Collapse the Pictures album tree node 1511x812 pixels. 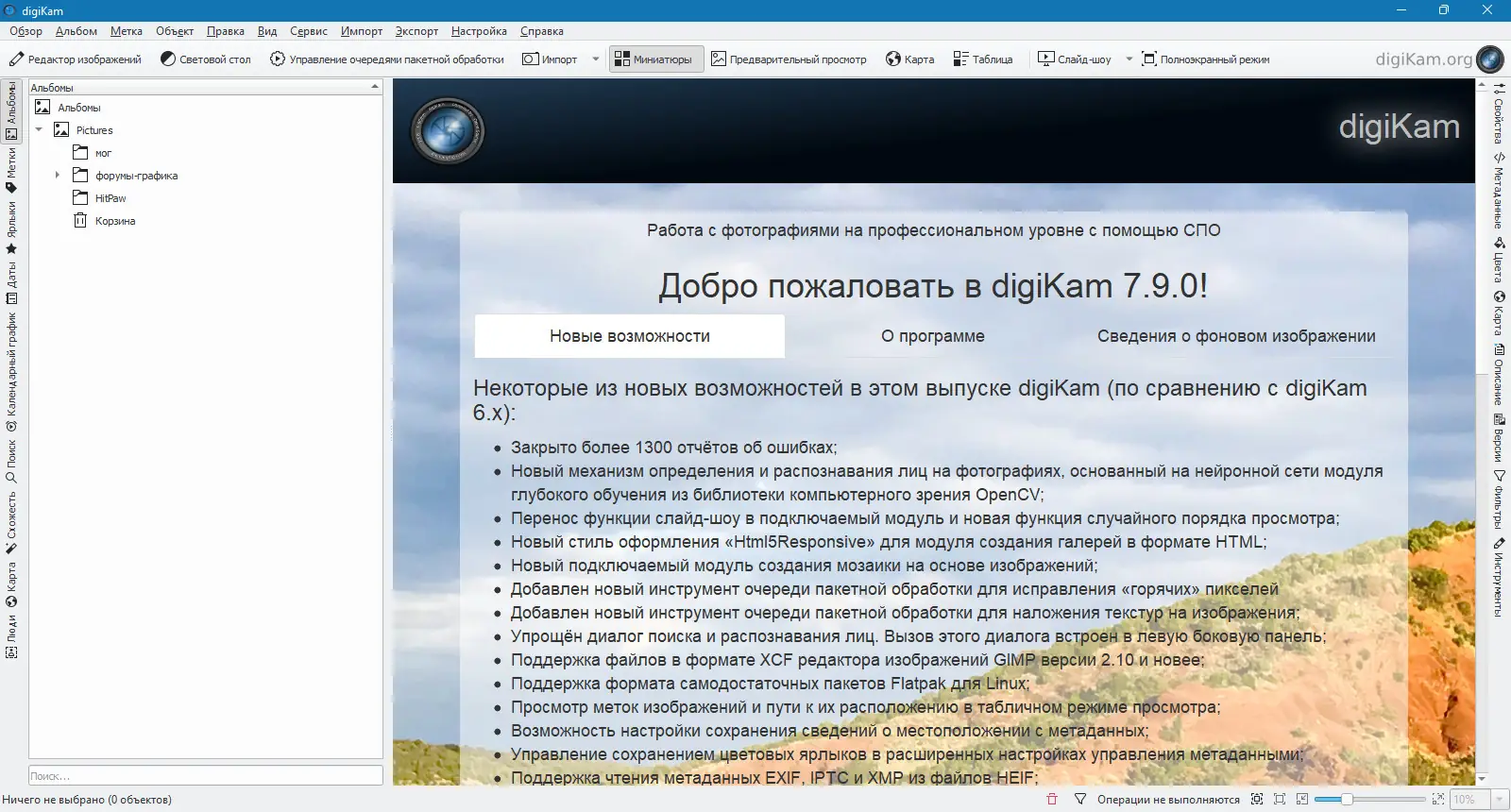[39, 130]
